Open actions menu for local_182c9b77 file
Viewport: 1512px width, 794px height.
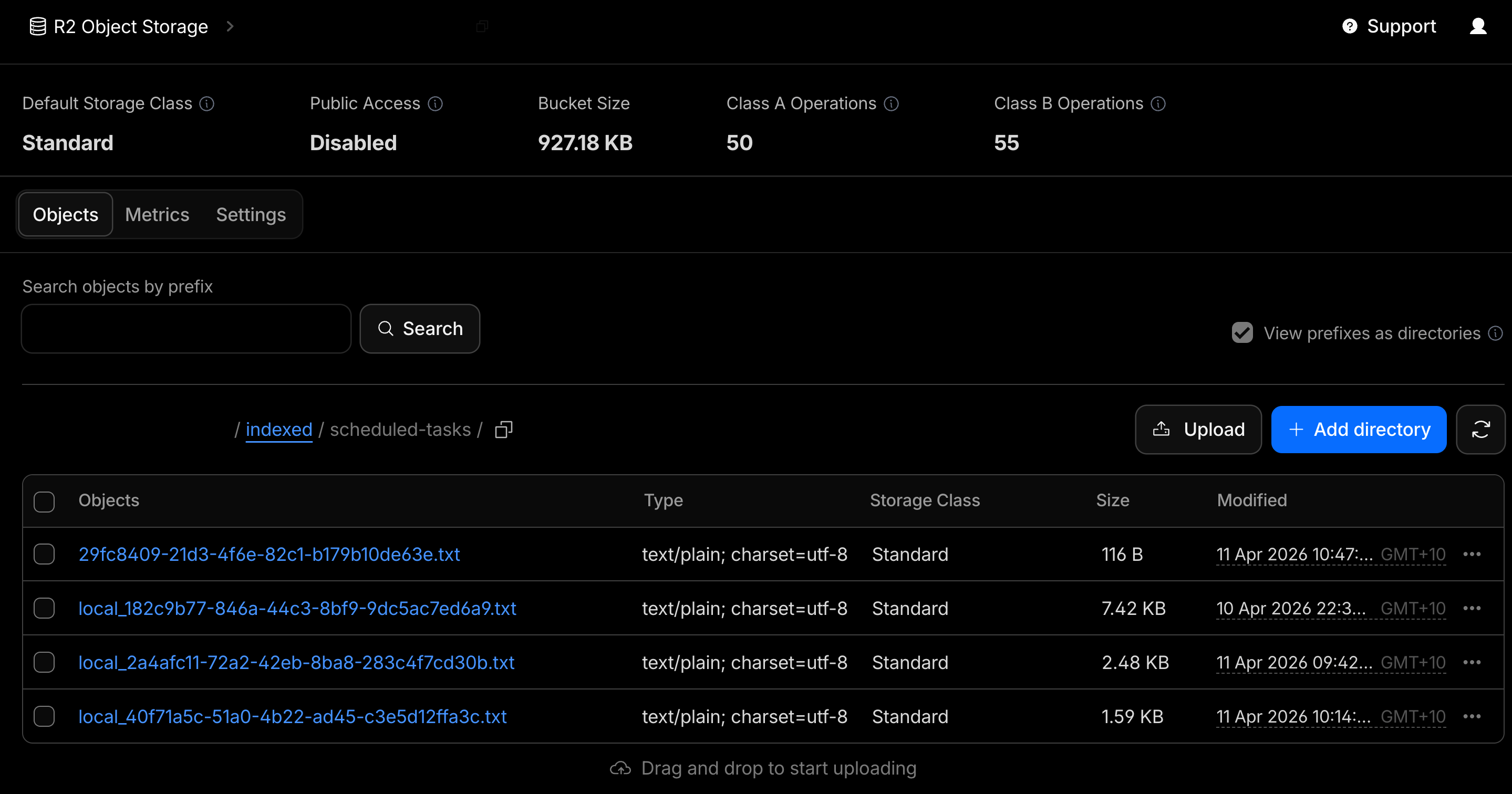[1472, 608]
